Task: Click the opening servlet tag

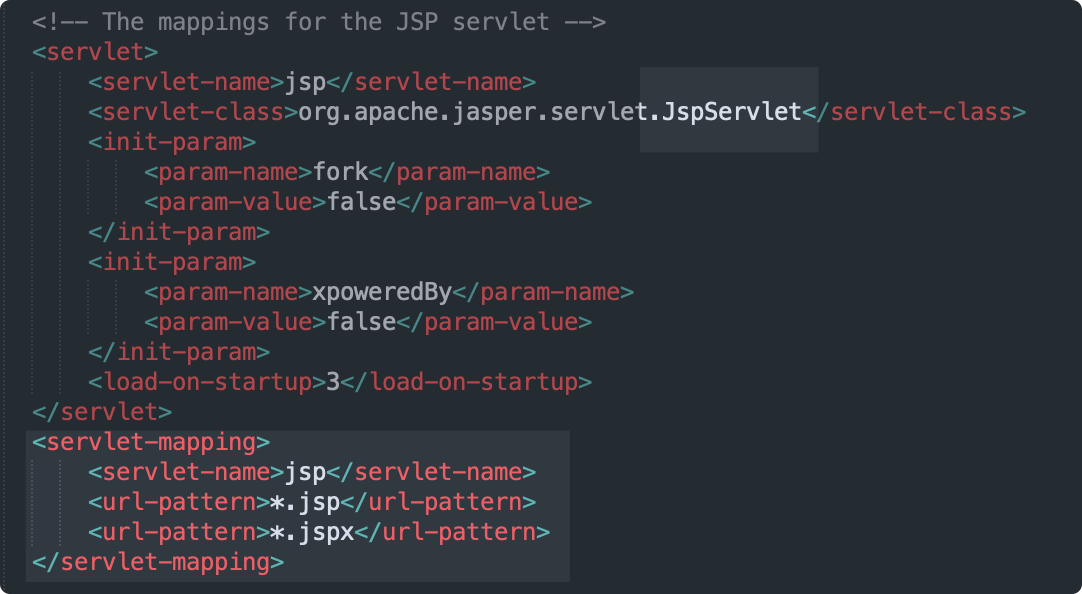Action: tap(95, 51)
